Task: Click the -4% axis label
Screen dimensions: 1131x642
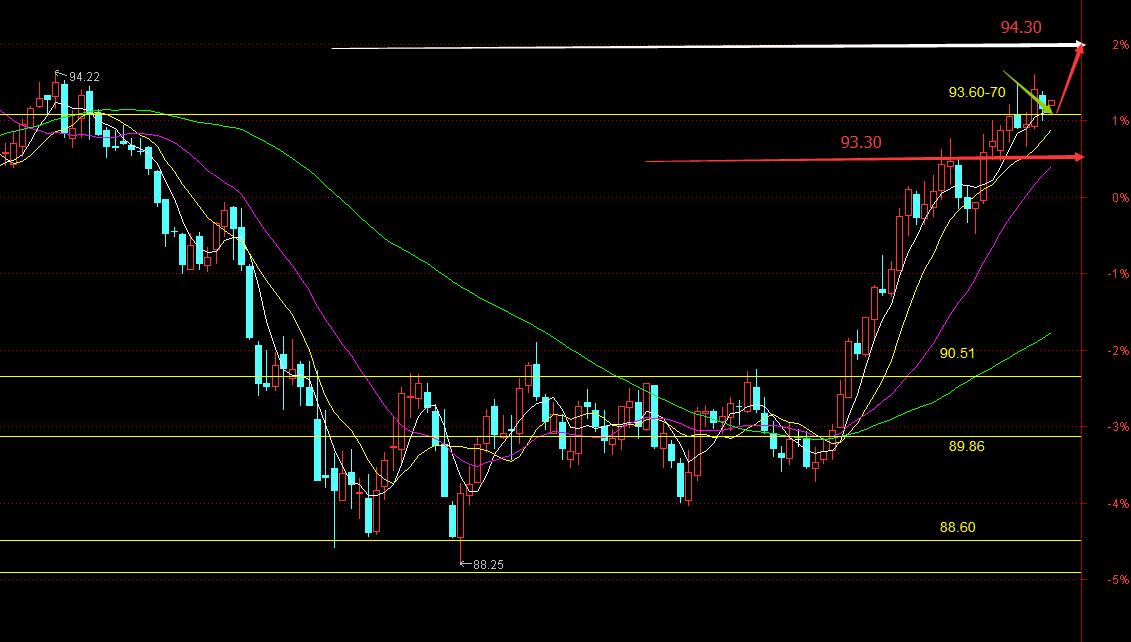Action: pos(1119,504)
